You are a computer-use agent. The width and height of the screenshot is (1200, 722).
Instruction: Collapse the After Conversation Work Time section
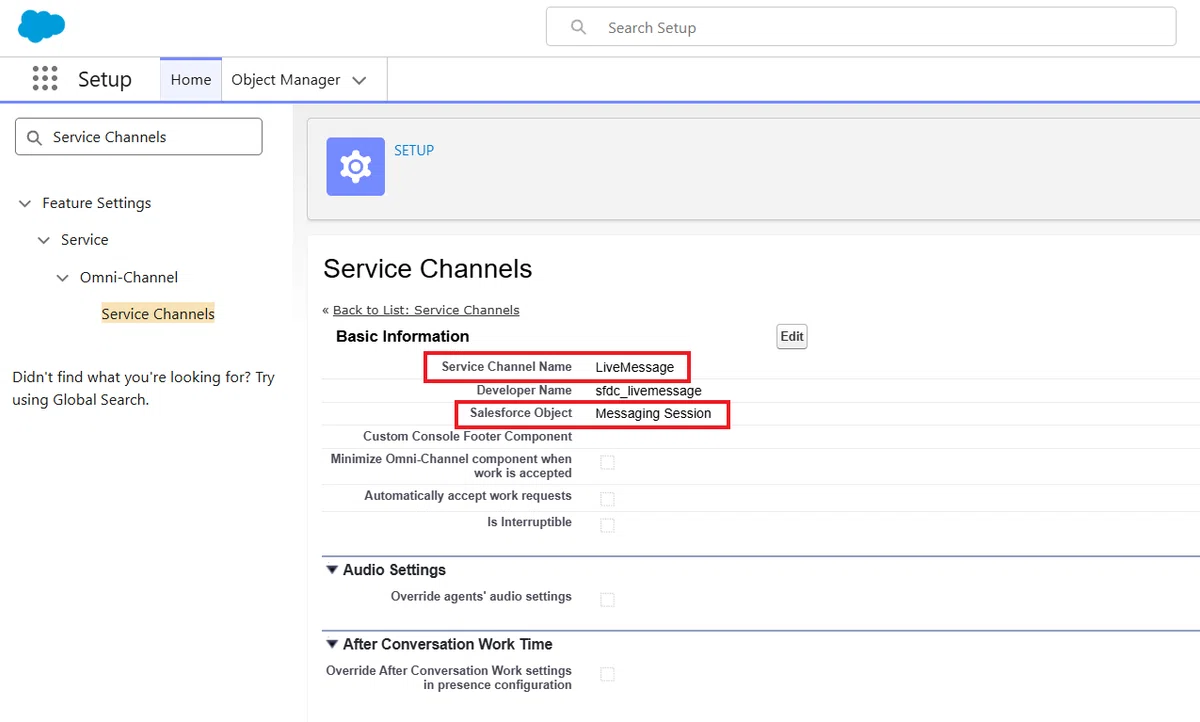click(332, 644)
